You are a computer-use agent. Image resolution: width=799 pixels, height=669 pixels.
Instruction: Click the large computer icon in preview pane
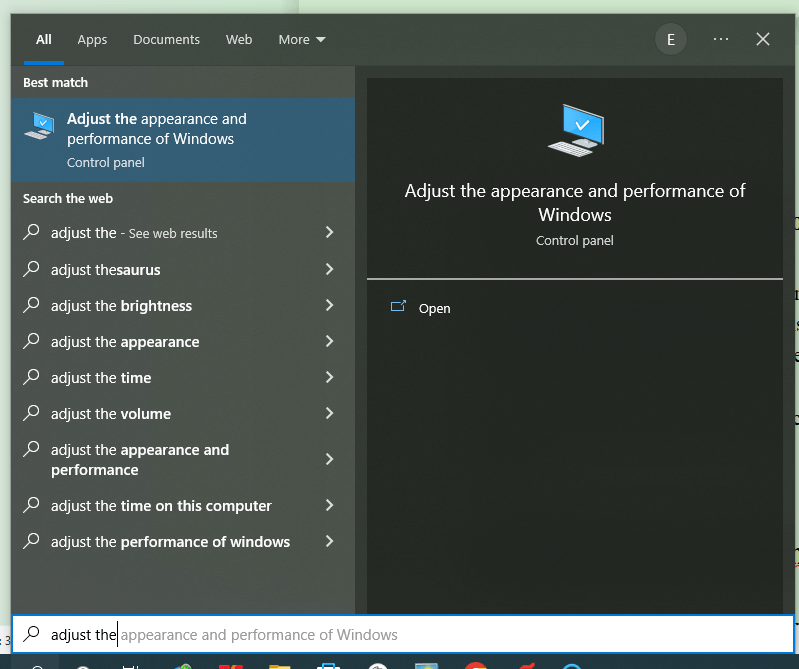pyautogui.click(x=576, y=130)
